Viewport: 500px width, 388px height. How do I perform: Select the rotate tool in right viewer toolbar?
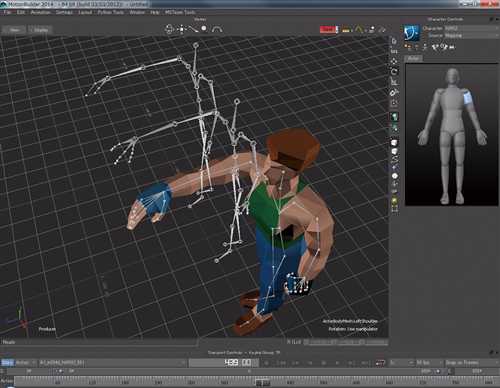click(394, 71)
